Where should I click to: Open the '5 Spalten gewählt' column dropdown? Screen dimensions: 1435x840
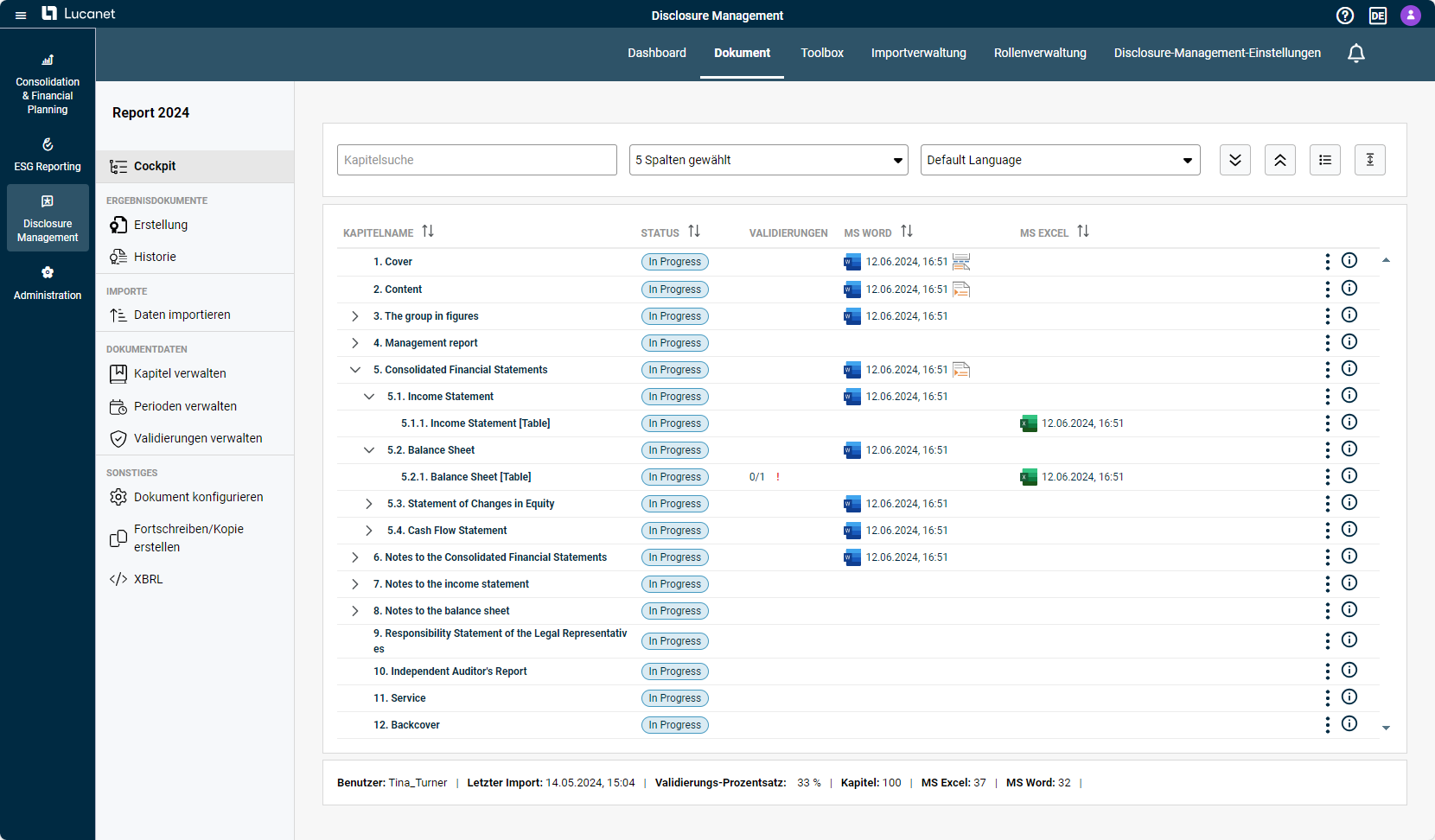(x=769, y=160)
